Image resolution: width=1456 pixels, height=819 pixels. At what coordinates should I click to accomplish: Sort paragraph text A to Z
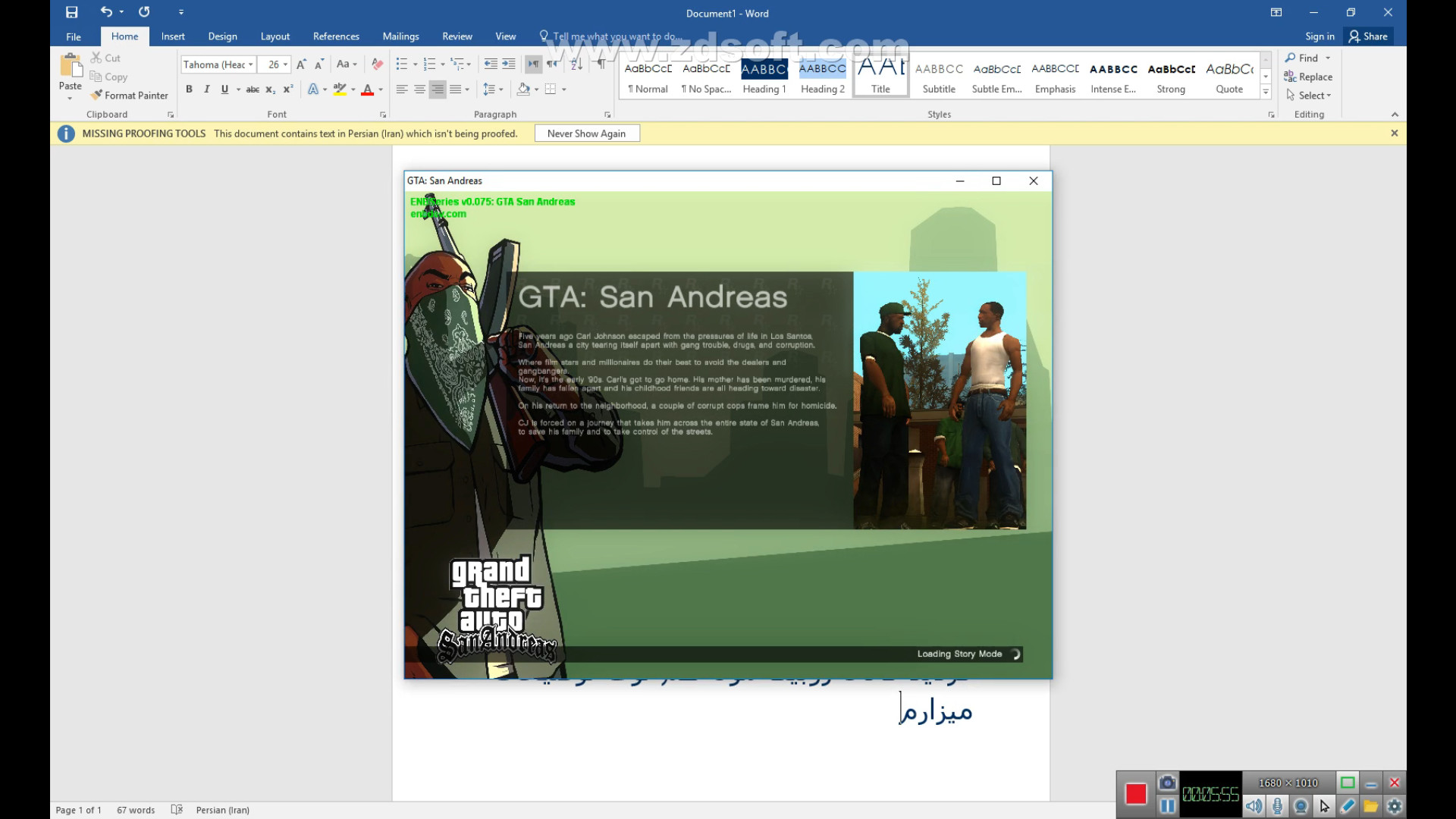576,64
